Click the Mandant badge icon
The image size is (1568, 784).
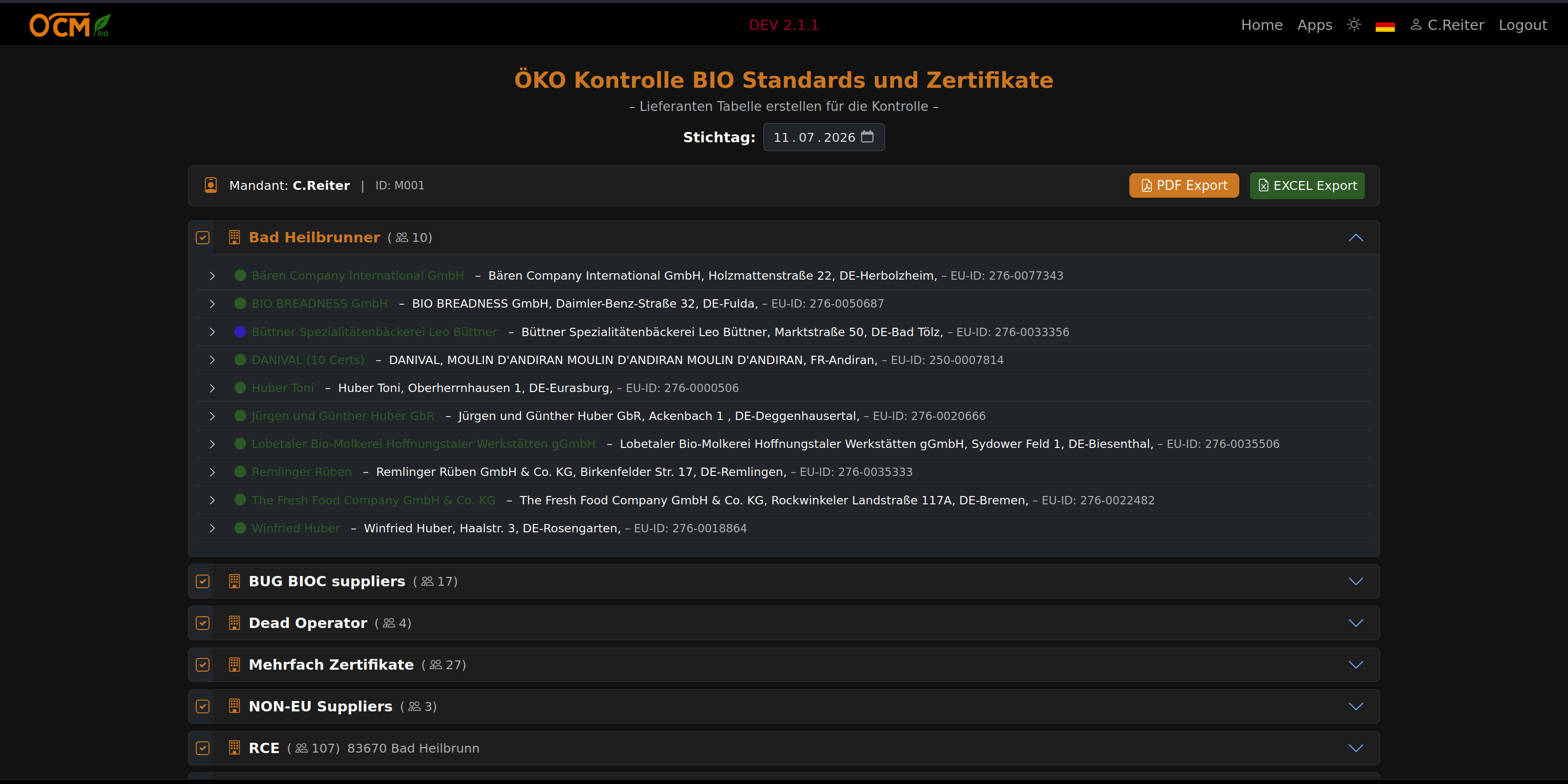pos(210,185)
